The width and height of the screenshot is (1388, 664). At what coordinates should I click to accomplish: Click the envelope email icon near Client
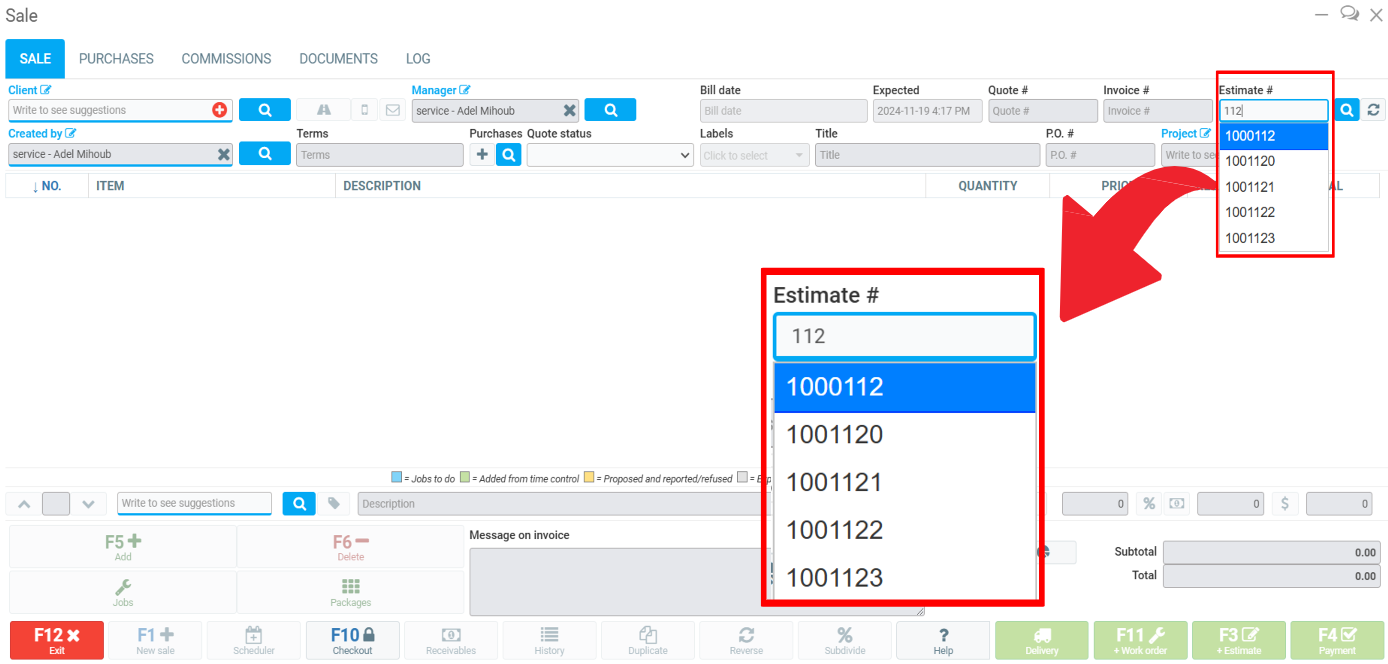(393, 110)
